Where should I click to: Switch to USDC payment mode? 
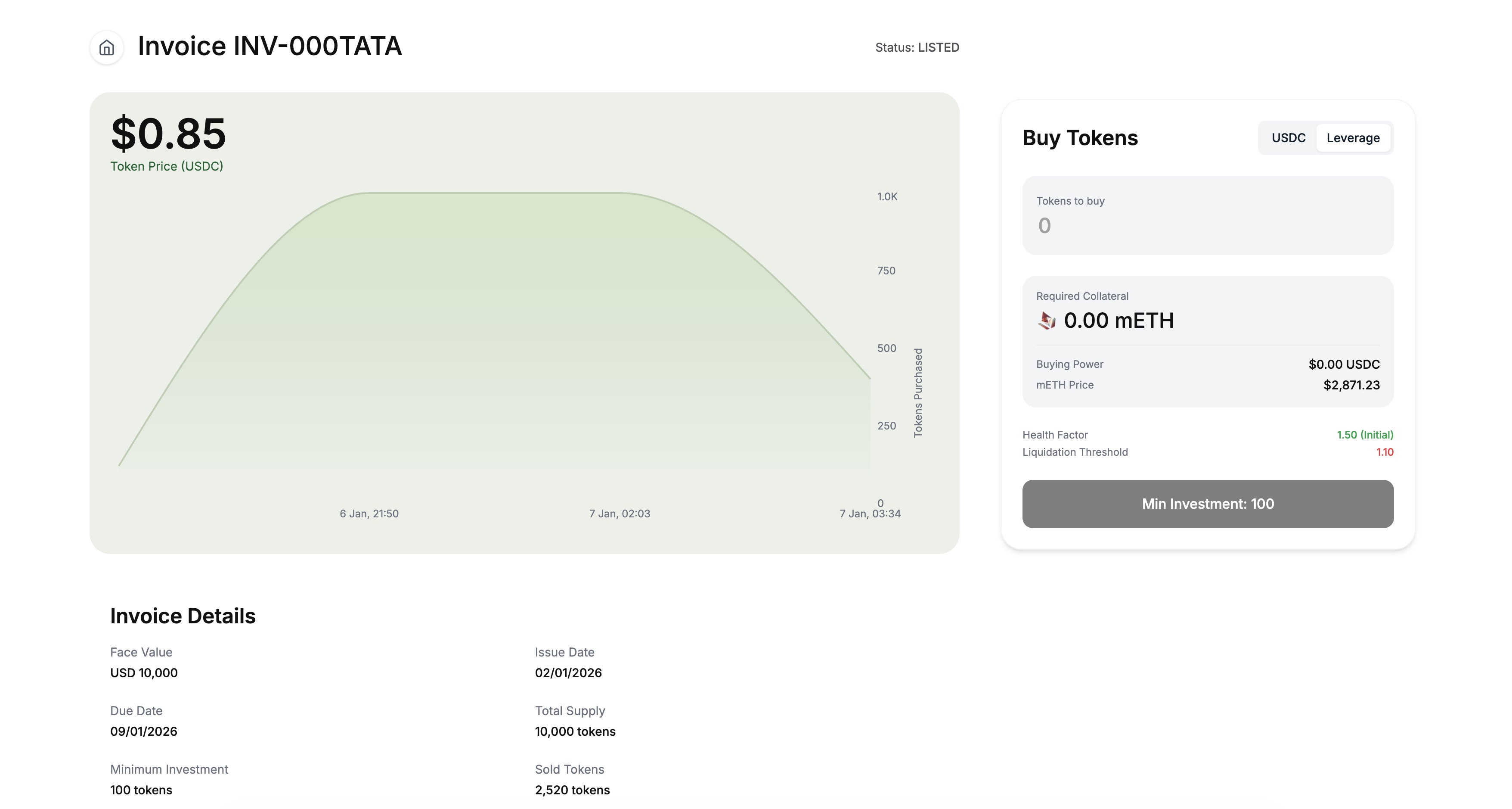1289,138
